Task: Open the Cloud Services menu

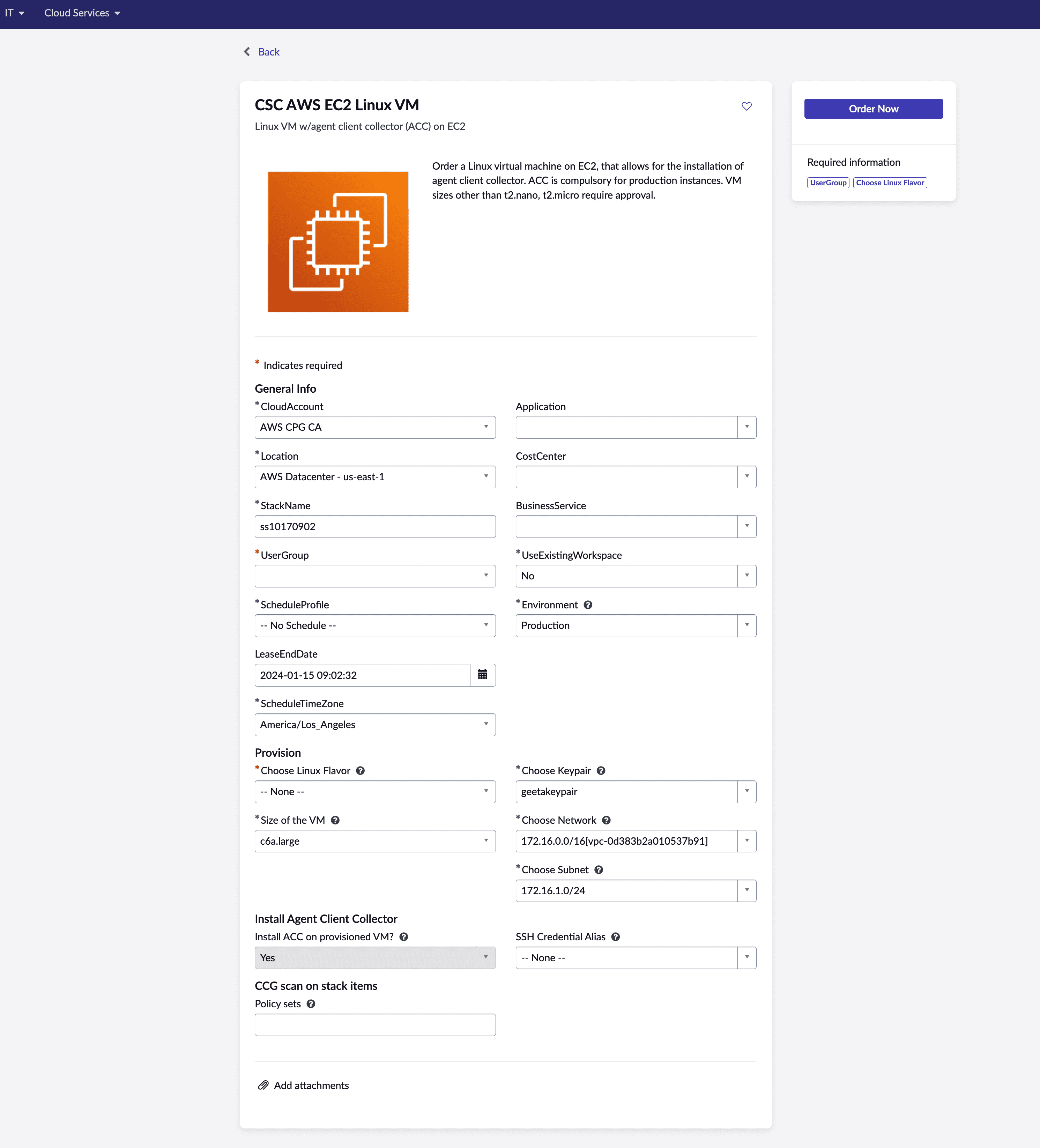Action: point(82,13)
